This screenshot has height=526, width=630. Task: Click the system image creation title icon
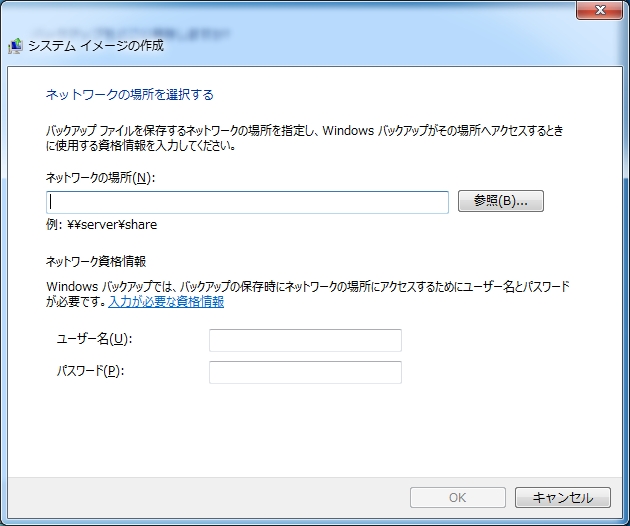click(x=15, y=46)
